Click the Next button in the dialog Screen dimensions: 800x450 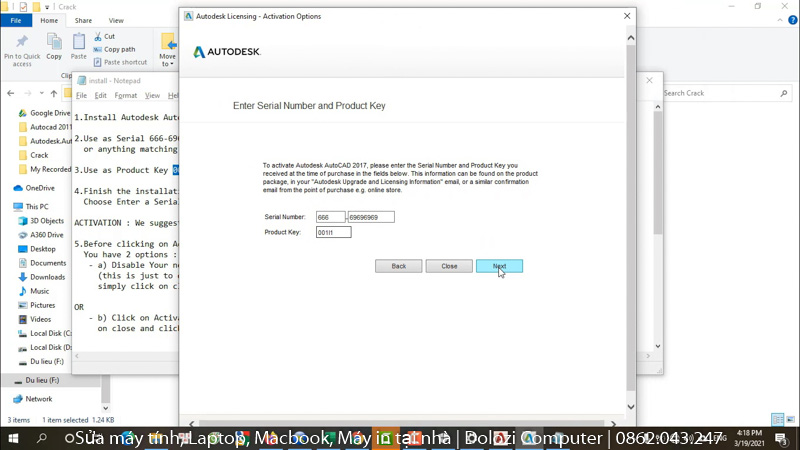[x=499, y=266]
